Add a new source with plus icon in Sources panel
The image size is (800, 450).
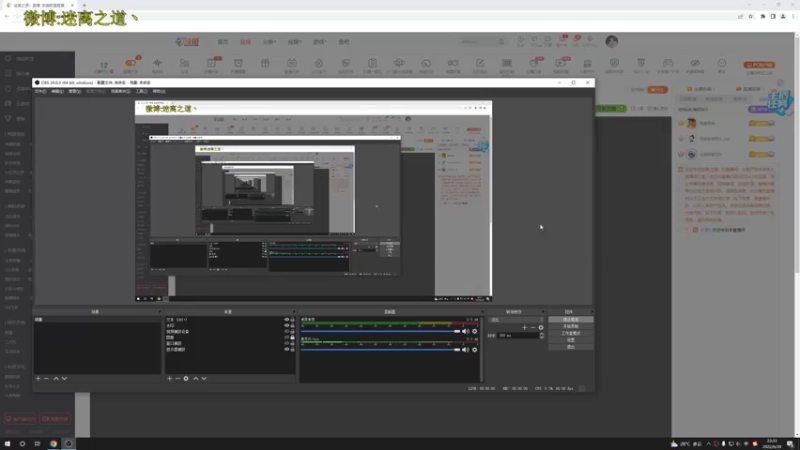pyautogui.click(x=169, y=379)
